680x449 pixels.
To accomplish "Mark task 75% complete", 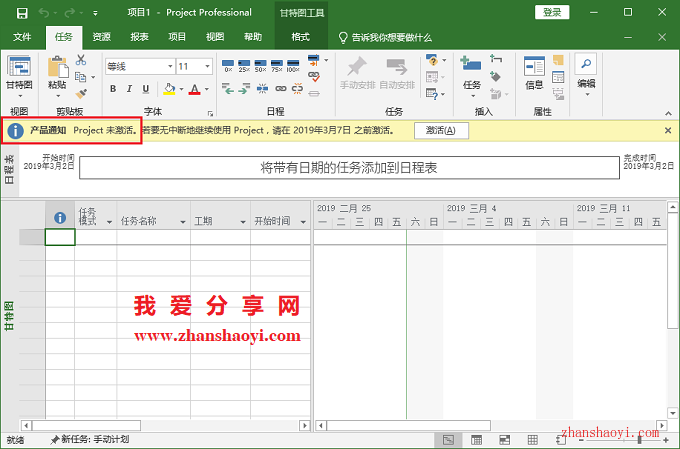I will click(277, 66).
